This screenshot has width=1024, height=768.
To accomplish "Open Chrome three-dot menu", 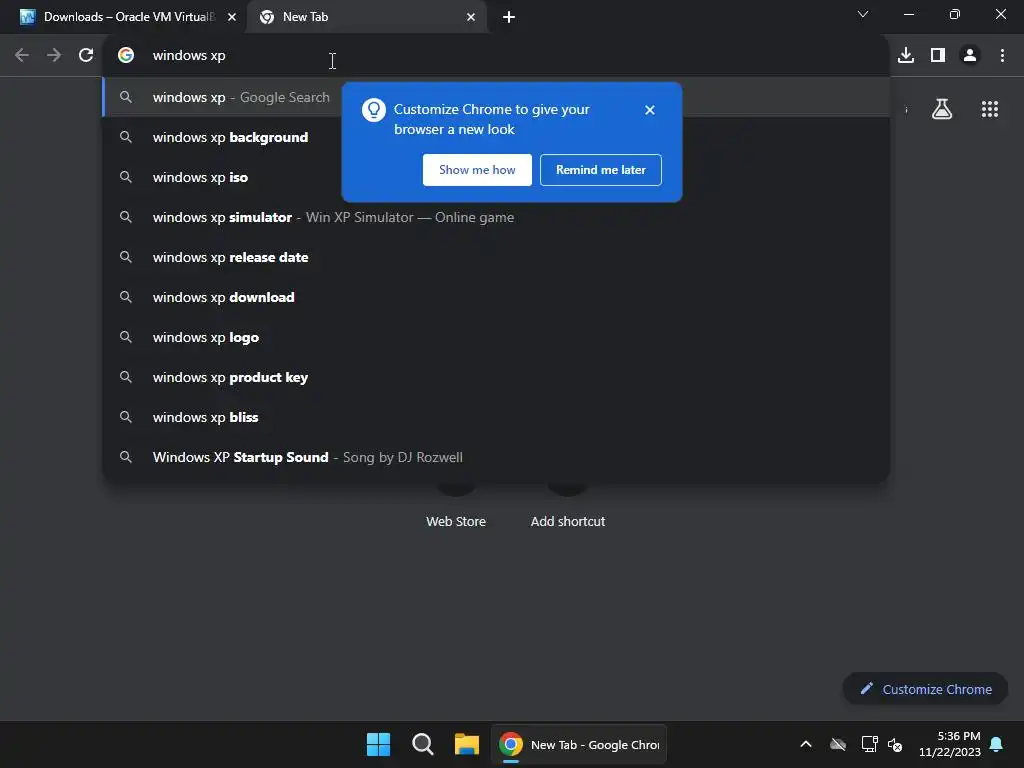I will pyautogui.click(x=1002, y=56).
